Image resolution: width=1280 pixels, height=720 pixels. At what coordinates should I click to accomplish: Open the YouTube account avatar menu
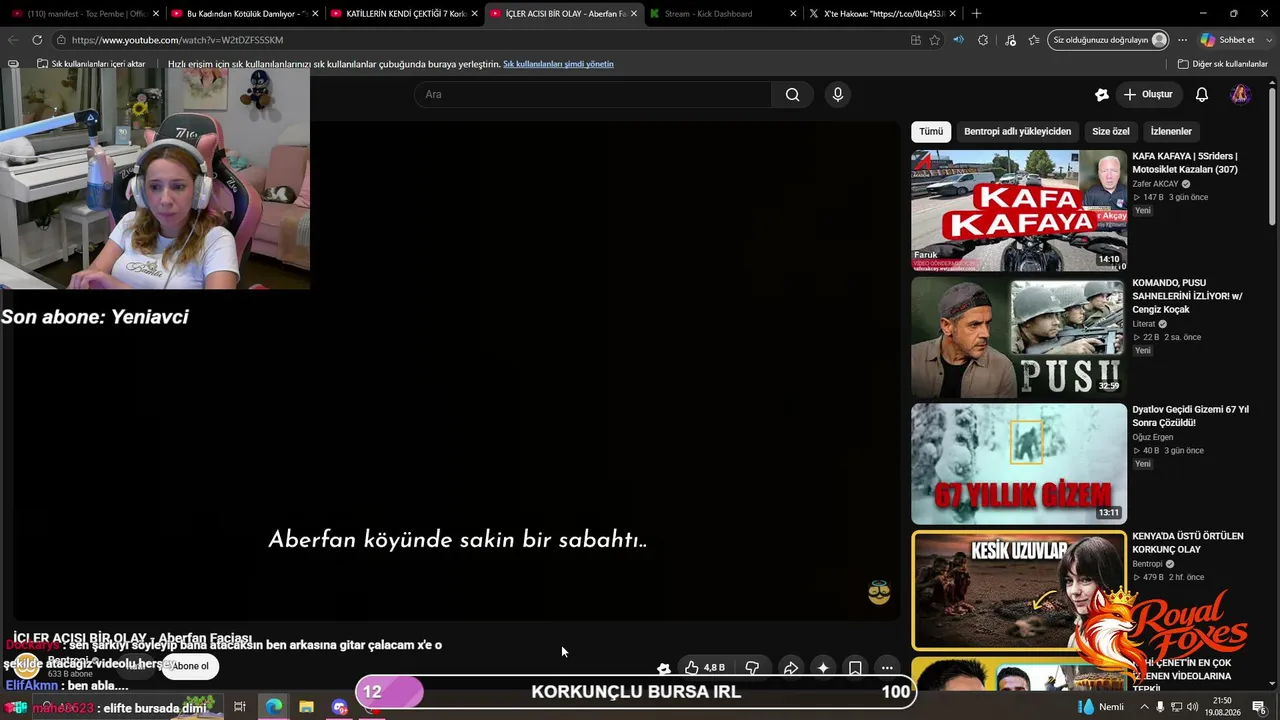pyautogui.click(x=1240, y=95)
